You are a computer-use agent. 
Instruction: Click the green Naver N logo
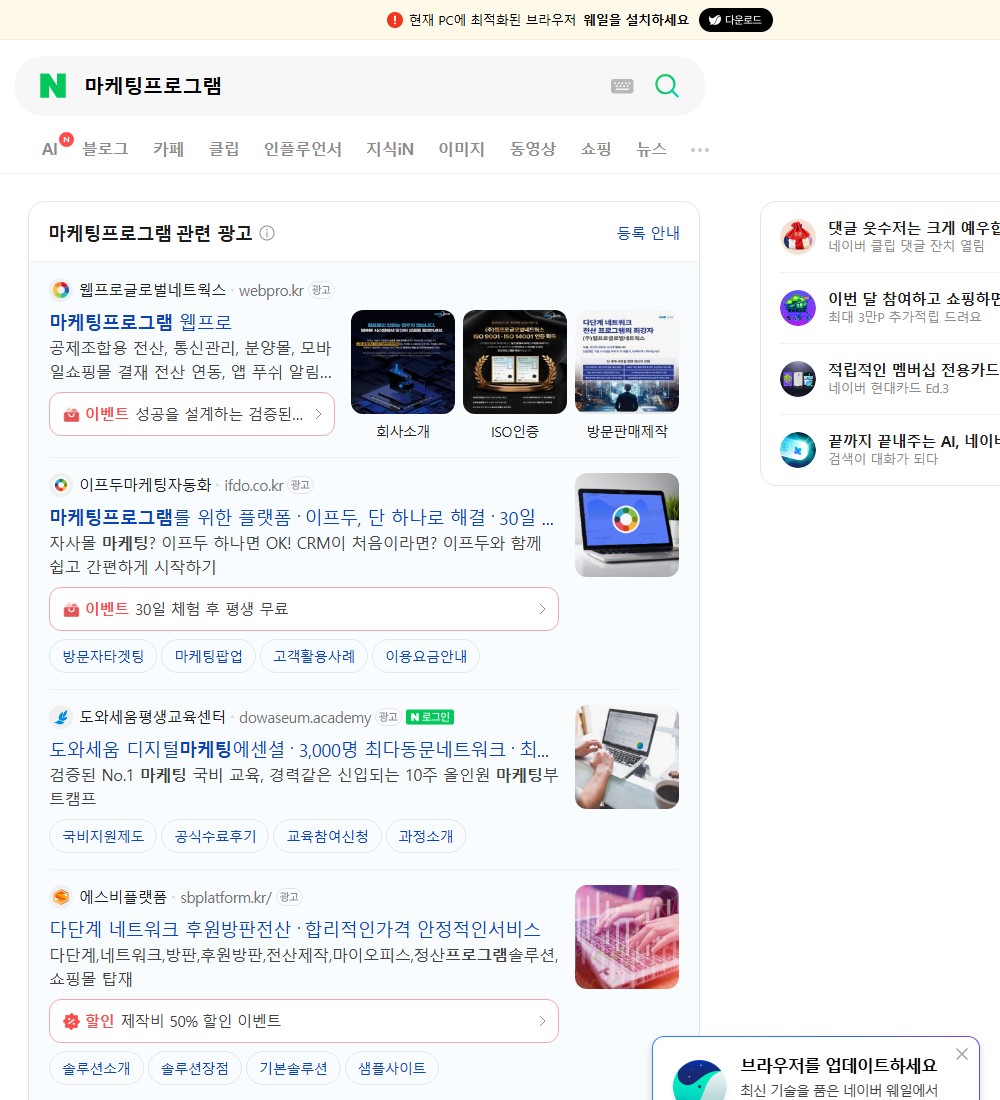53,86
